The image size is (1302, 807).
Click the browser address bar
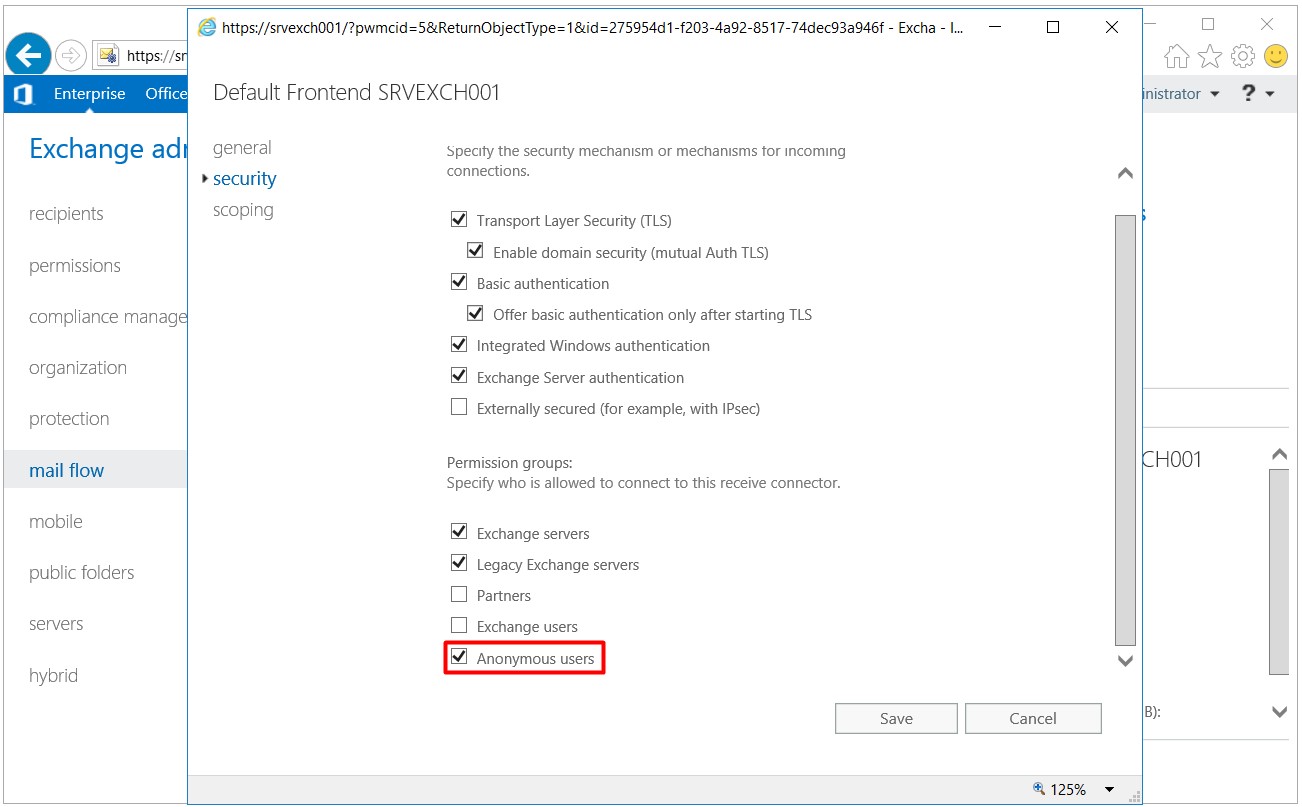[x=141, y=56]
